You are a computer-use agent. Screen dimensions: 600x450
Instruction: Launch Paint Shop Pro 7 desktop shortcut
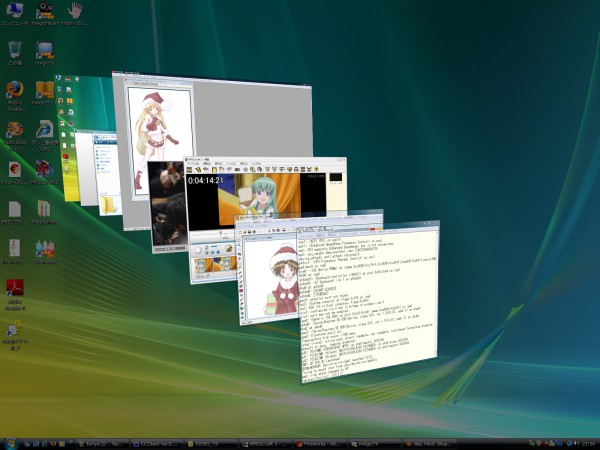(x=15, y=136)
